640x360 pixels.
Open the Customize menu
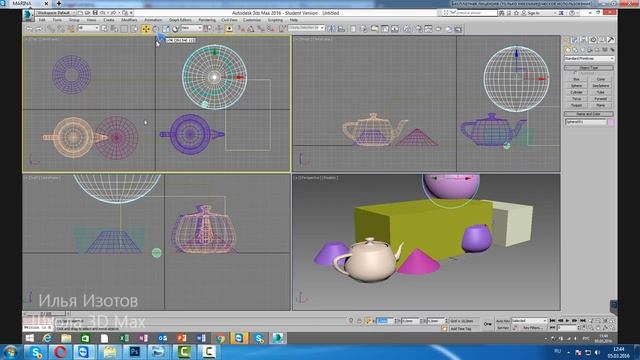[x=251, y=20]
